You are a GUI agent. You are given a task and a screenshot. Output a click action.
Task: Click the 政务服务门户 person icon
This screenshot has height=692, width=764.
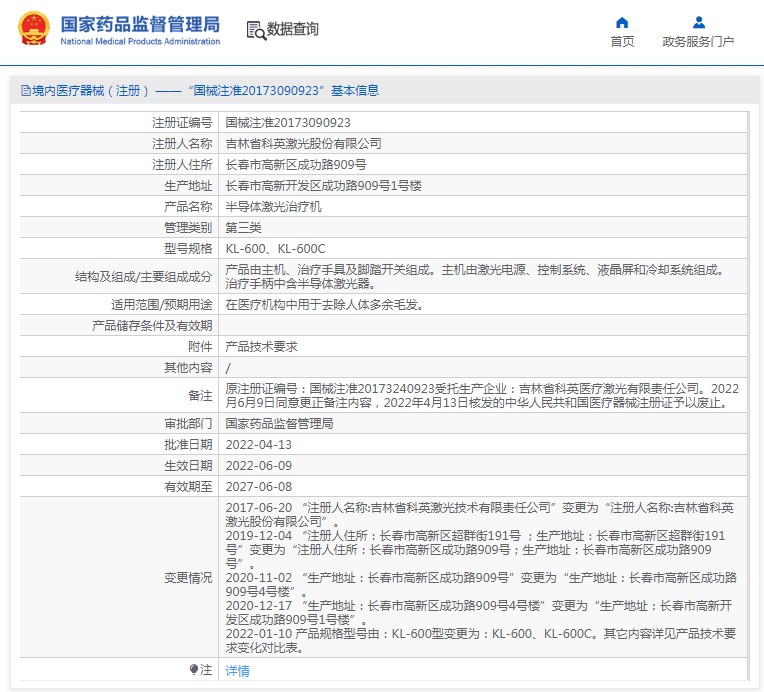698,22
